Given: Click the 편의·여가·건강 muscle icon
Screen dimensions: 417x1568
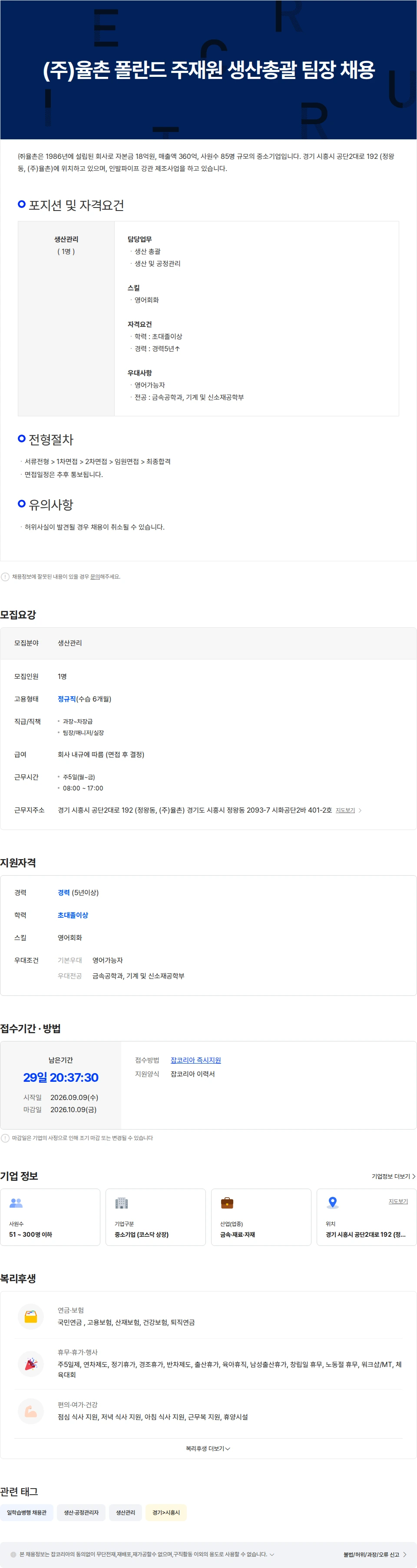Looking at the screenshot, I should (30, 1411).
